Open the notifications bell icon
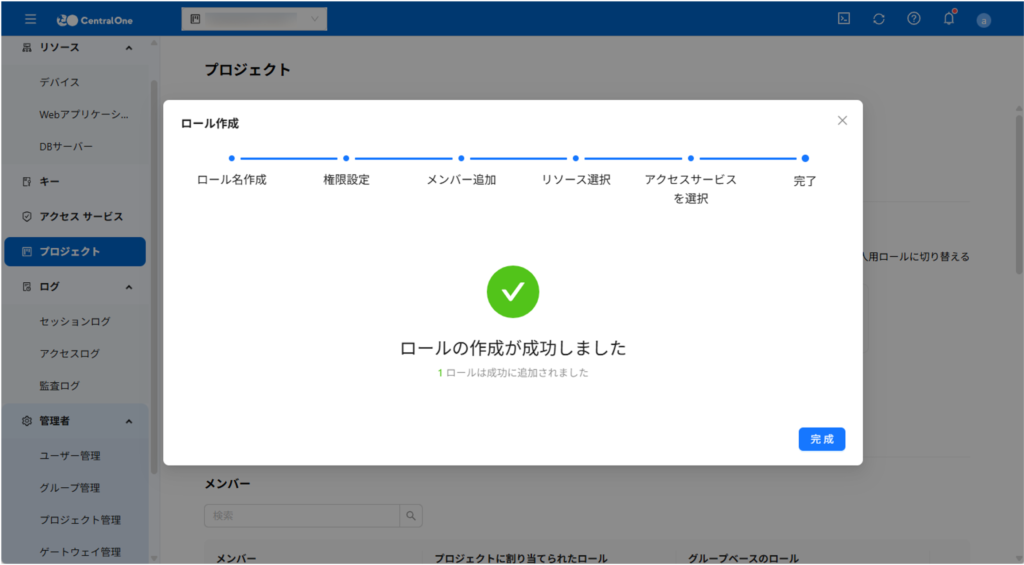Image resolution: width=1024 pixels, height=565 pixels. [x=948, y=19]
